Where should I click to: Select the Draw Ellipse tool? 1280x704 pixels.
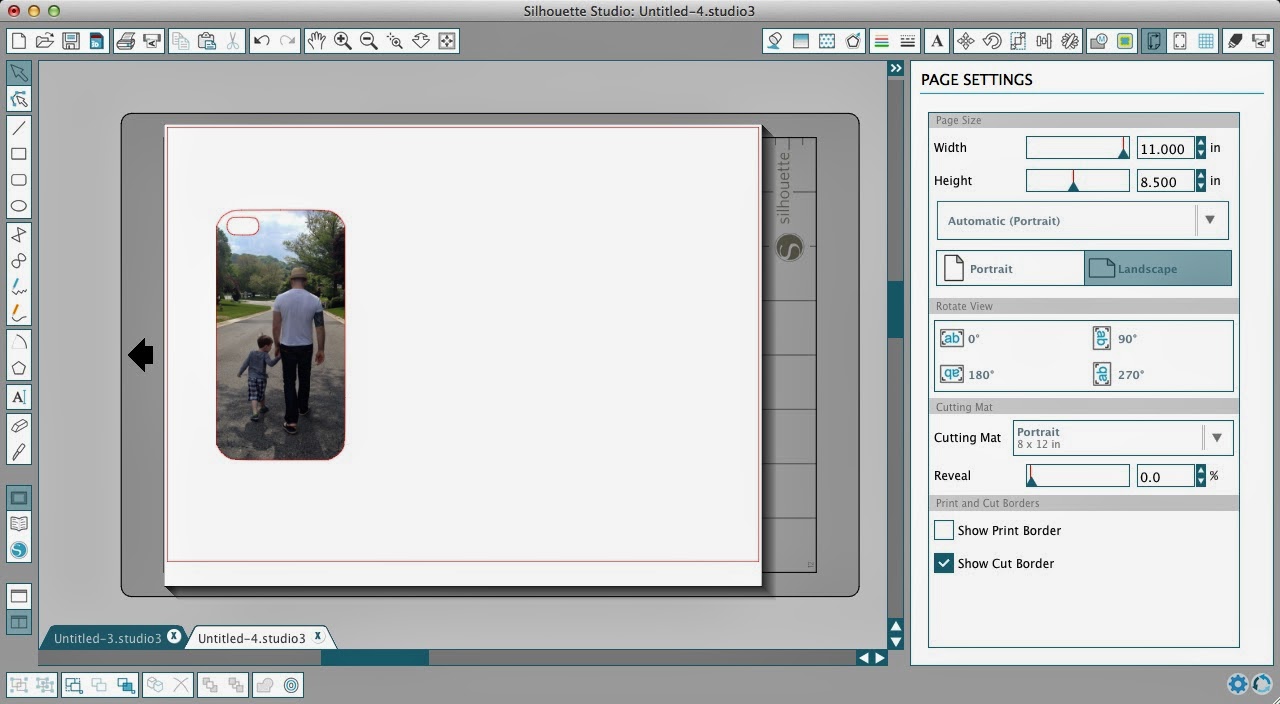pyautogui.click(x=18, y=205)
